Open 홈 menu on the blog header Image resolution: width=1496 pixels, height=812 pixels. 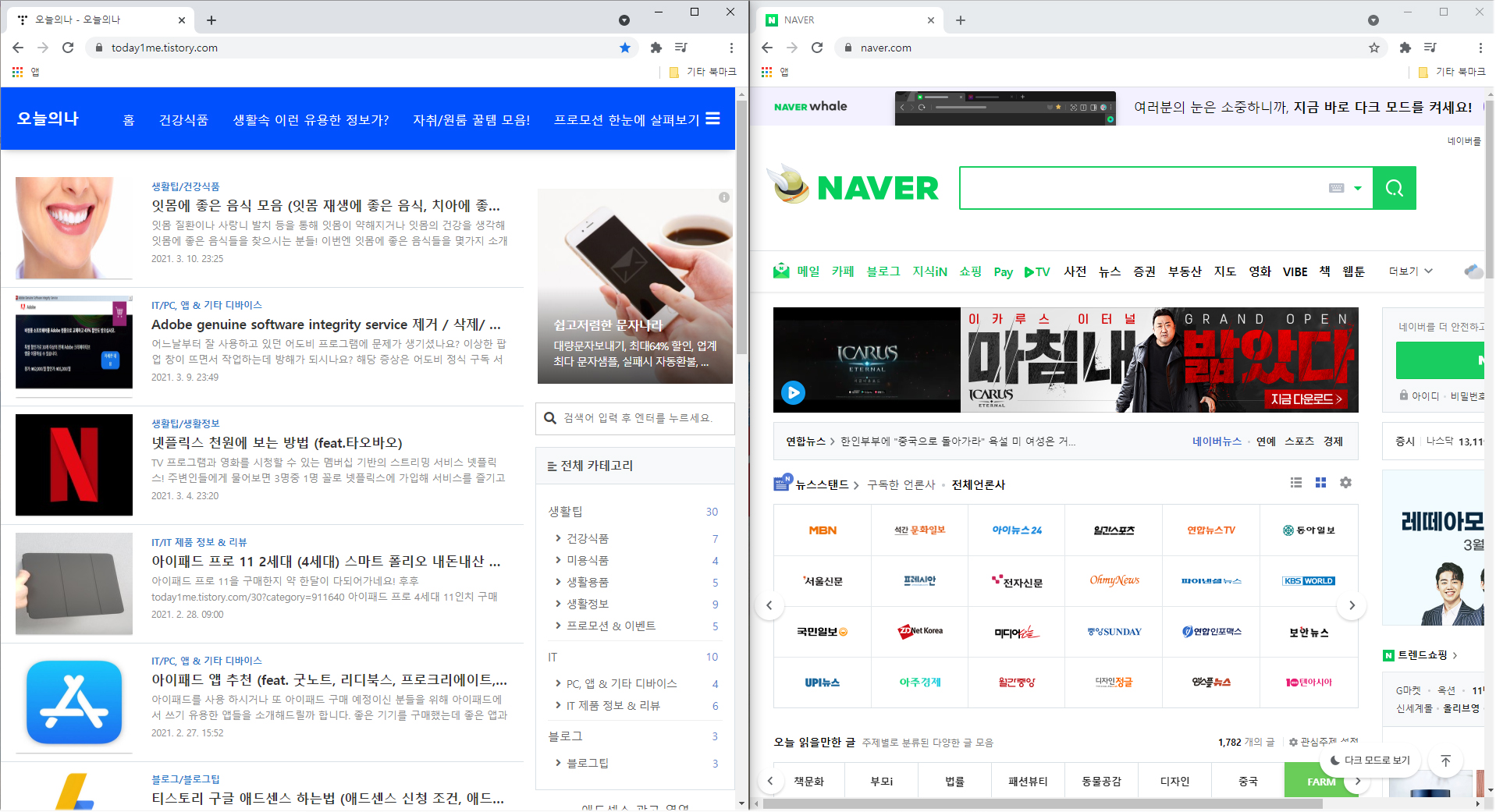pos(129,119)
